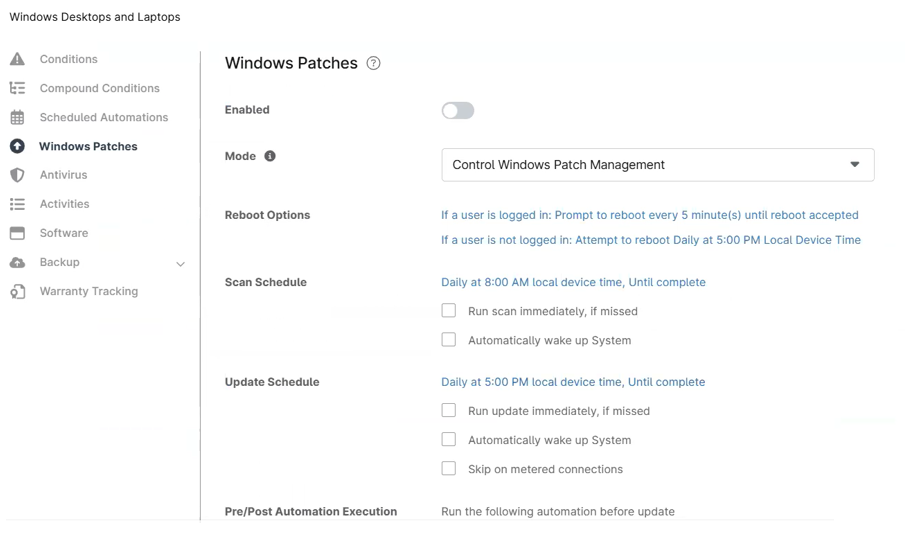Check Automatically wake up System under Update Schedule

[449, 439]
